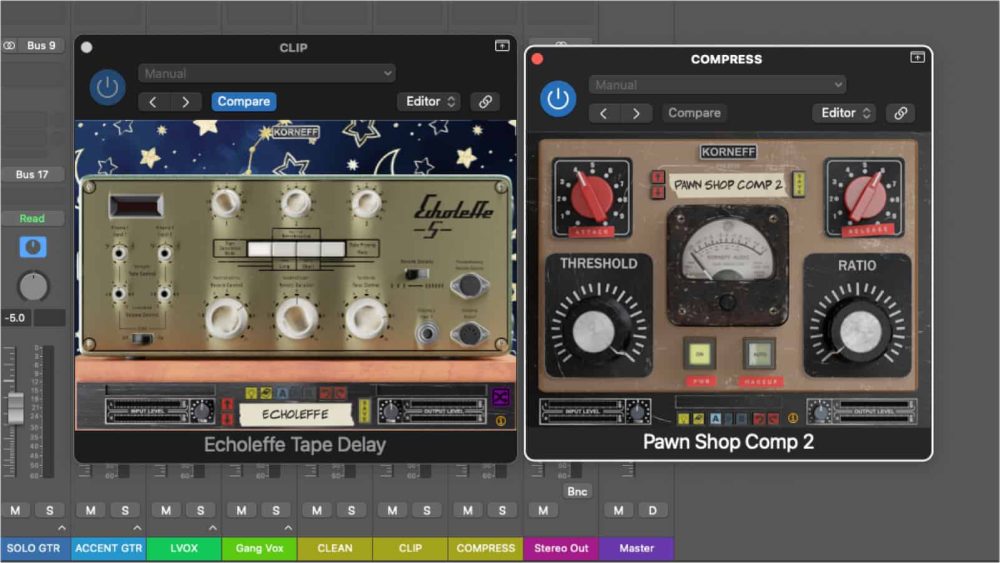This screenshot has height=563, width=1000.
Task: Go to next preset in CLIP window
Action: coord(186,102)
